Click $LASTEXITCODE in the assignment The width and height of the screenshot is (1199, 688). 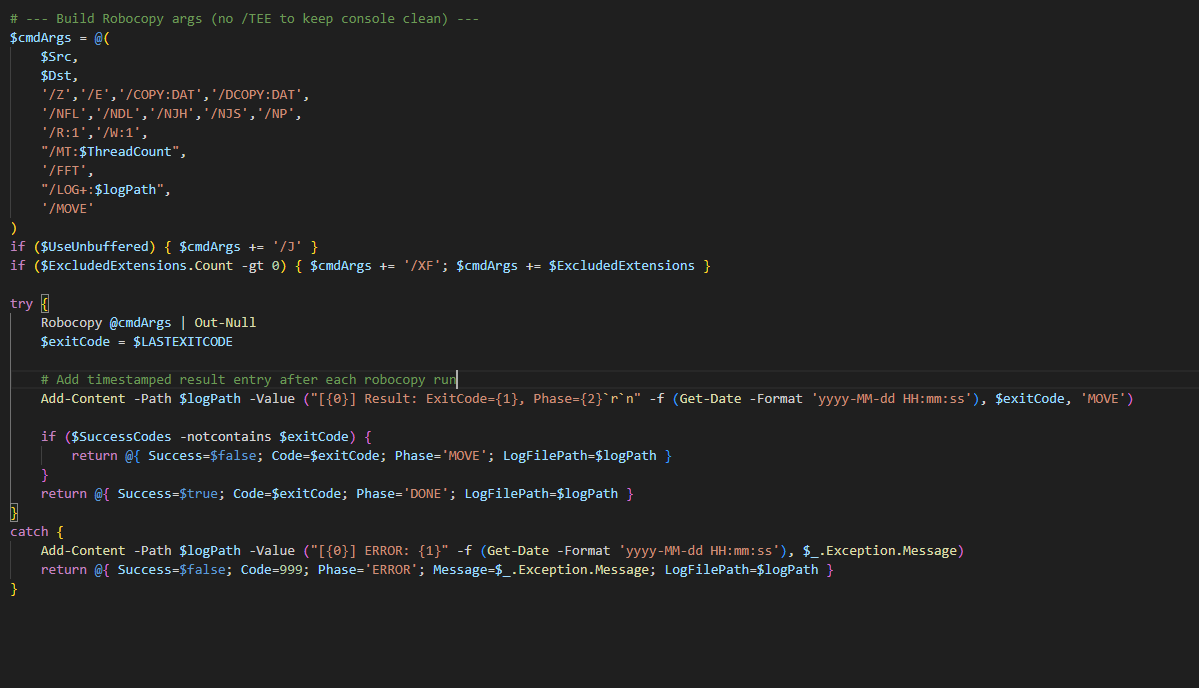click(183, 342)
